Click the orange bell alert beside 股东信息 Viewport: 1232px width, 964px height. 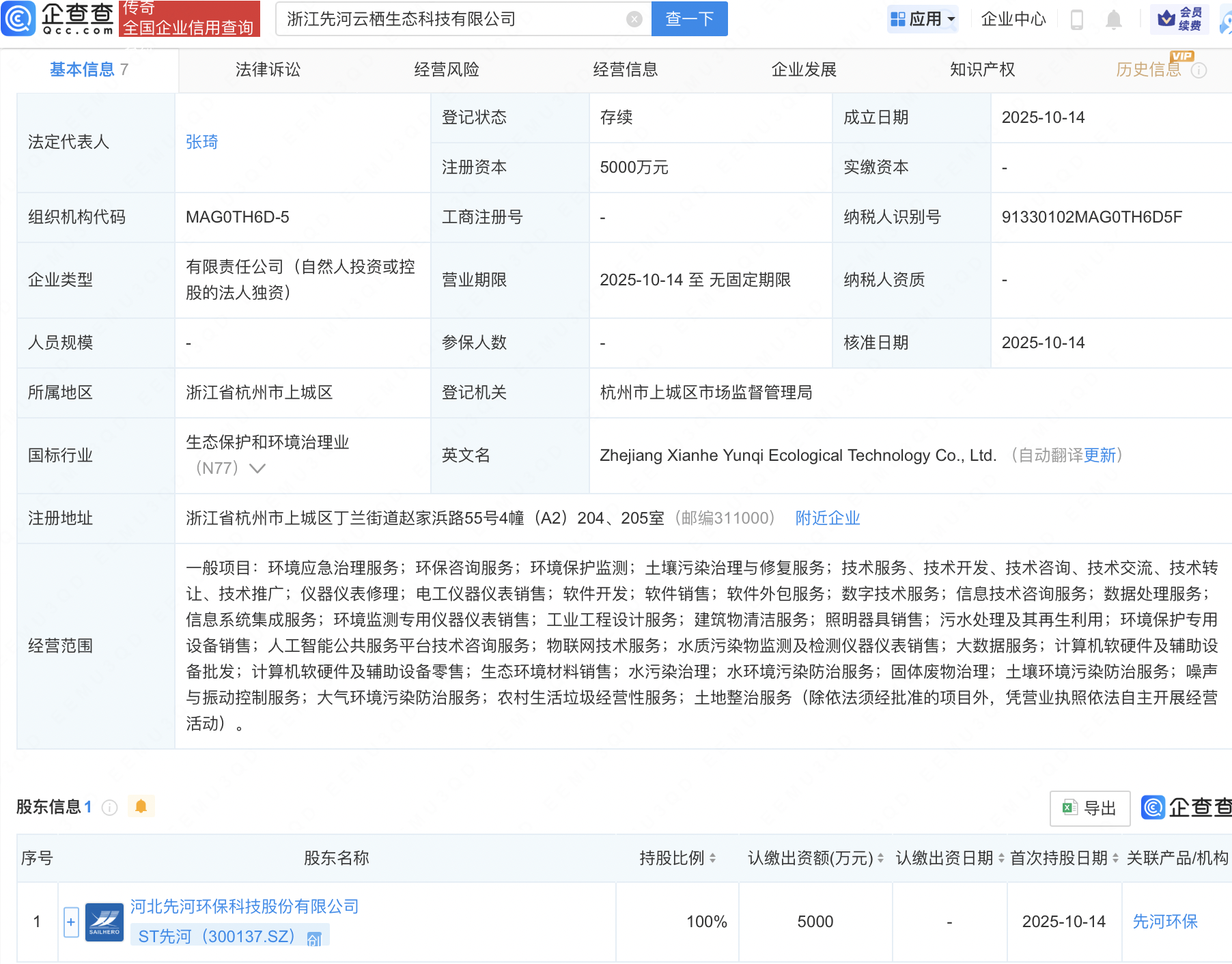click(x=141, y=806)
